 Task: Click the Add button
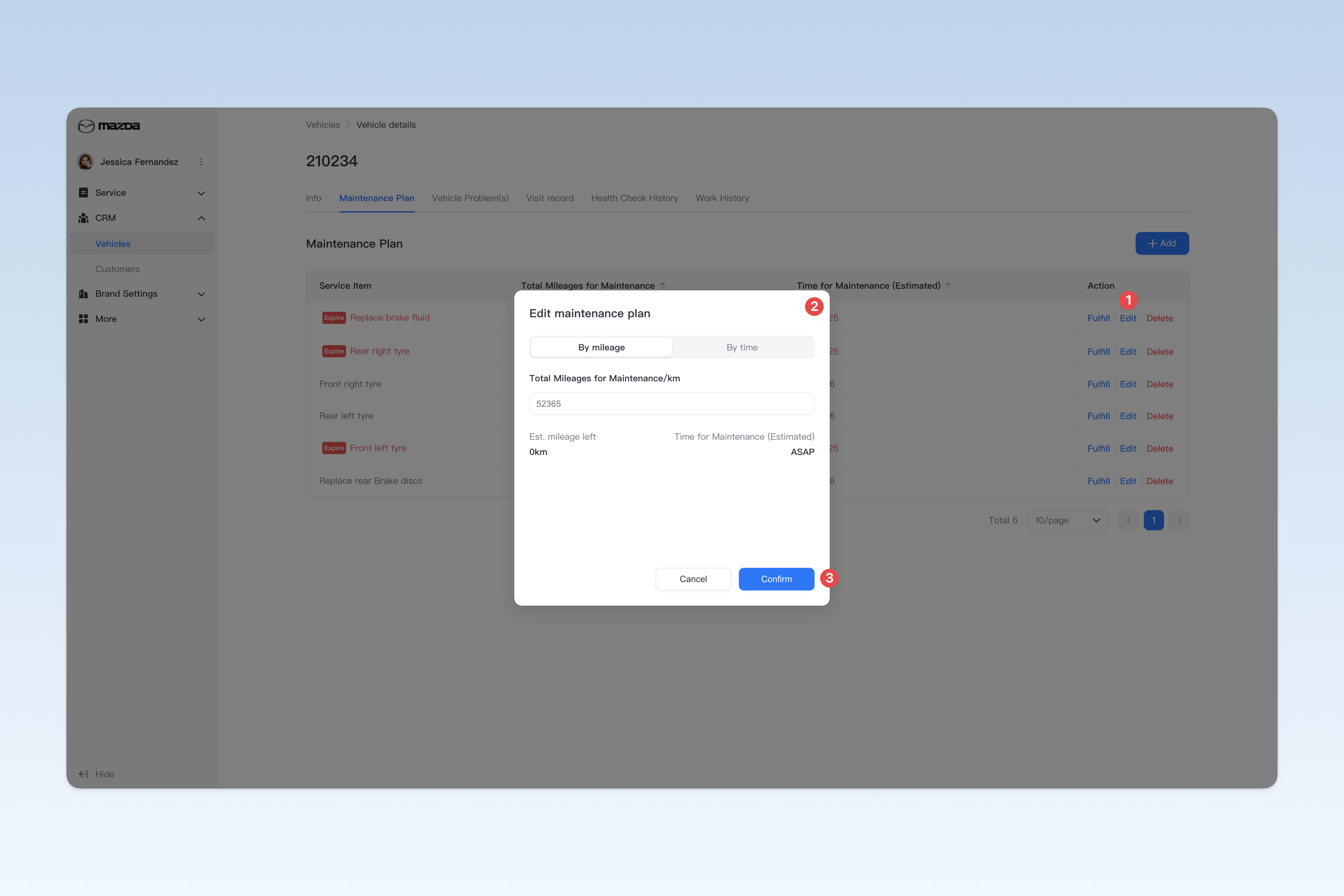[x=1162, y=244]
